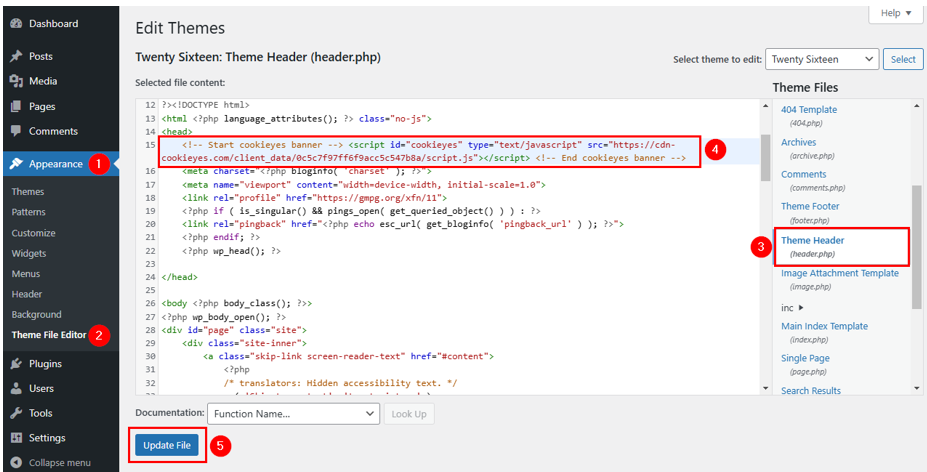Click the Tools wrench icon
The width and height of the screenshot is (927, 472).
click(16, 413)
